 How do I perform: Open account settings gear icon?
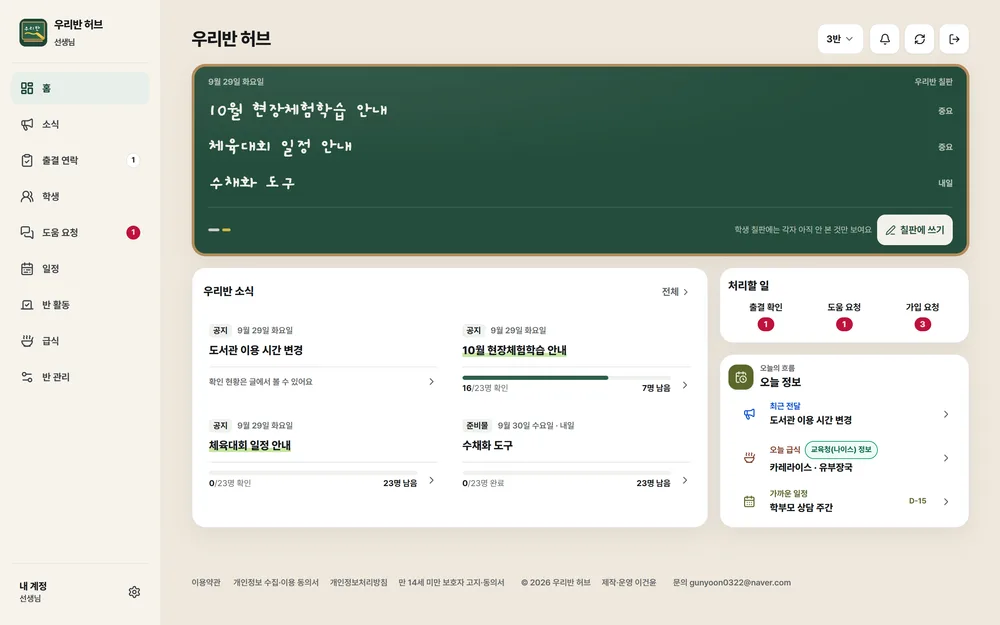click(134, 592)
